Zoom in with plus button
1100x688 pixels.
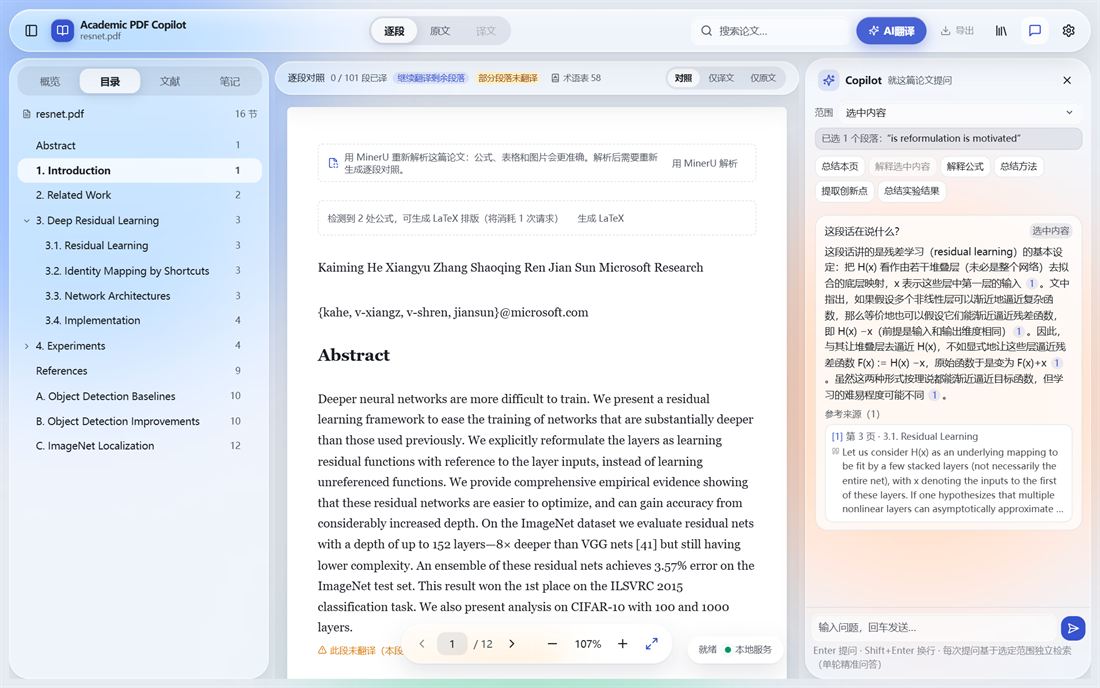coord(622,644)
